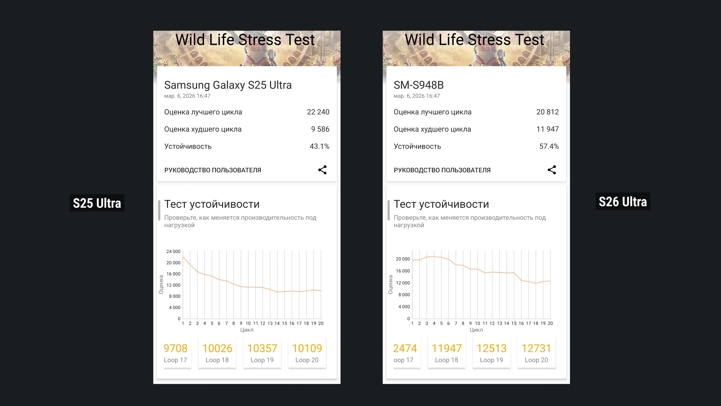Click Тест устойчивости heading on S25 Ultra screen
Image resolution: width=721 pixels, height=406 pixels.
pos(212,204)
